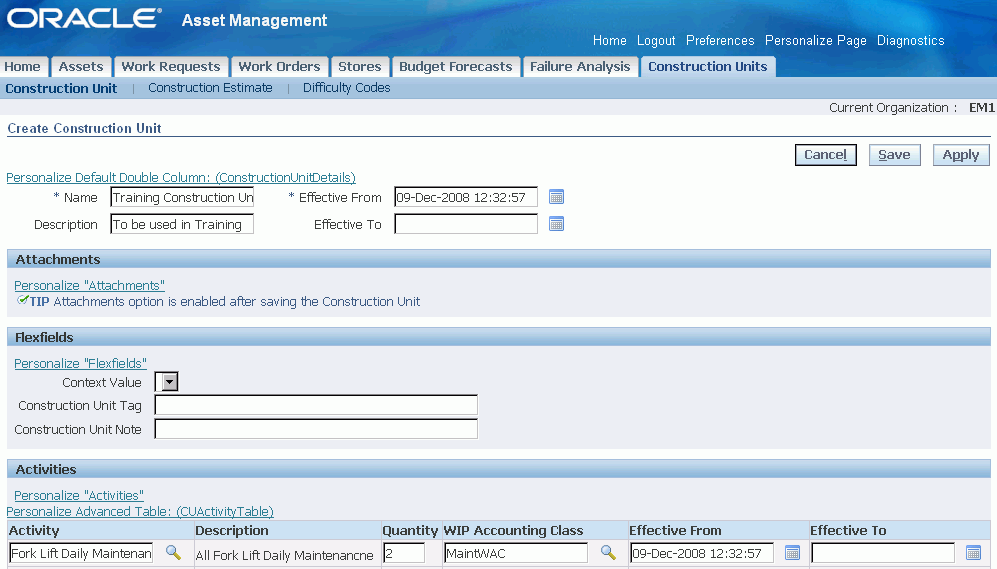Open Personalize Default Double Column link
997x569 pixels.
tap(181, 177)
